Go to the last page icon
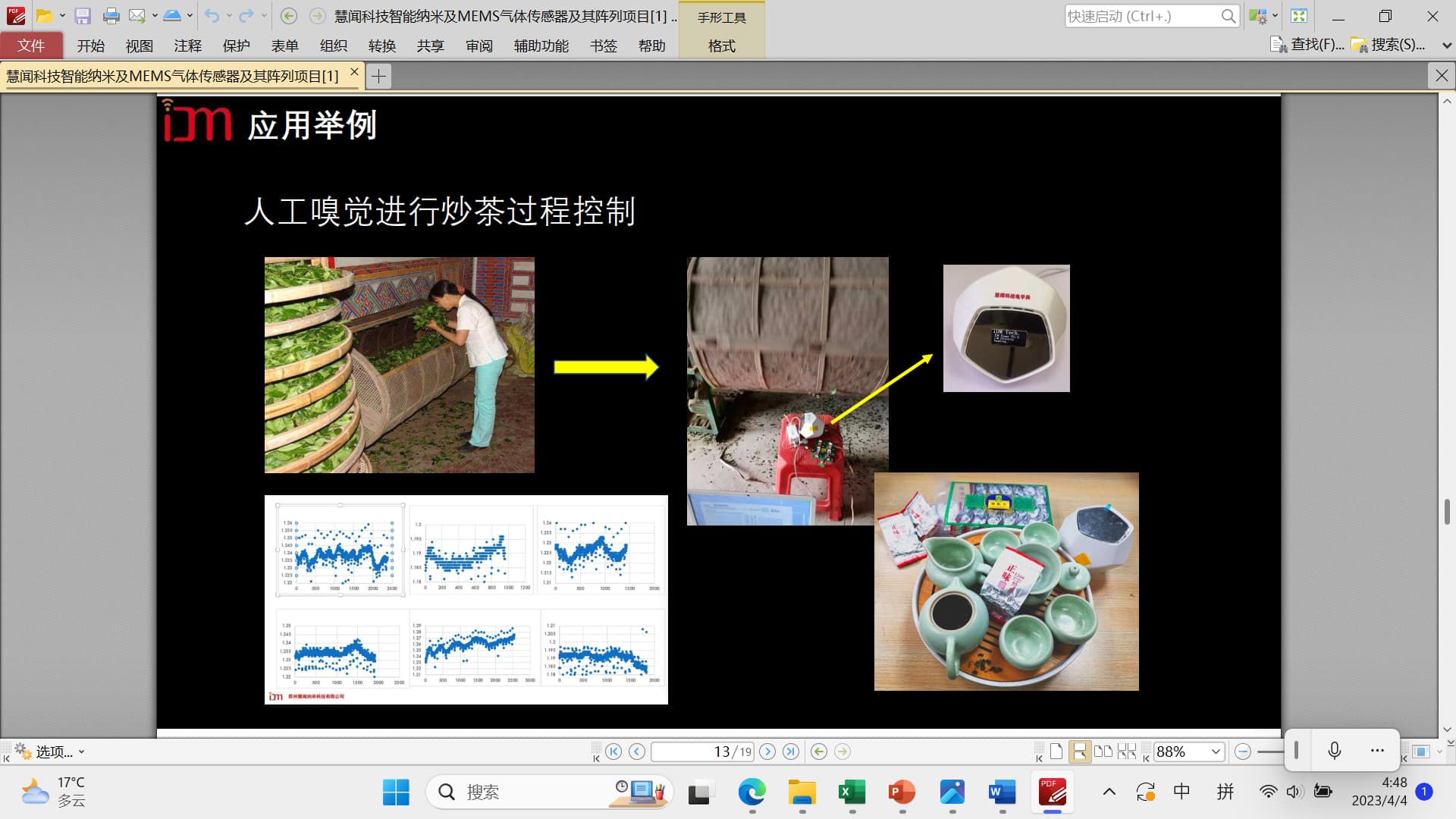The height and width of the screenshot is (819, 1456). click(791, 752)
